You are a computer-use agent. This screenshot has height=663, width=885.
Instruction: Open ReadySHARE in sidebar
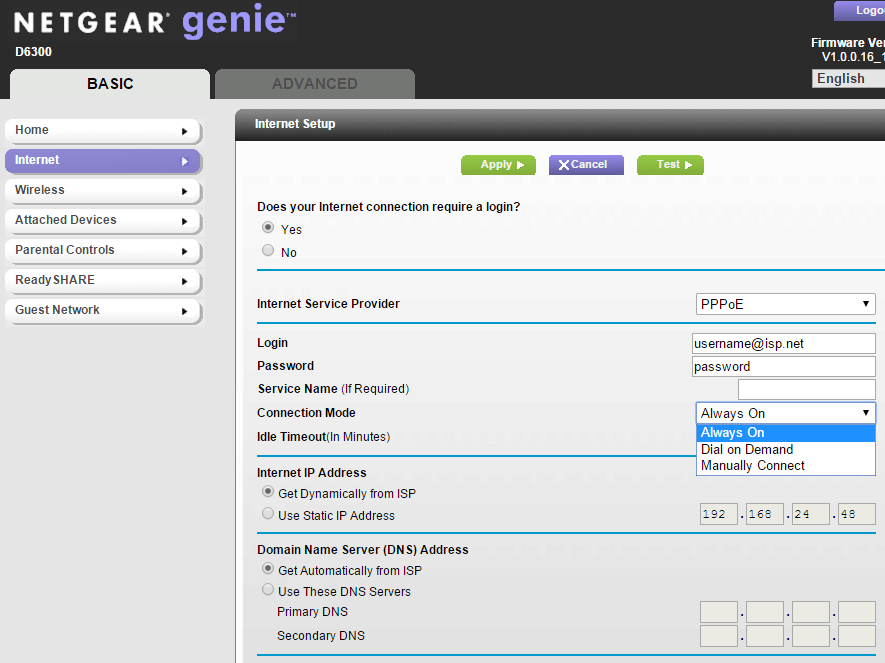point(103,280)
